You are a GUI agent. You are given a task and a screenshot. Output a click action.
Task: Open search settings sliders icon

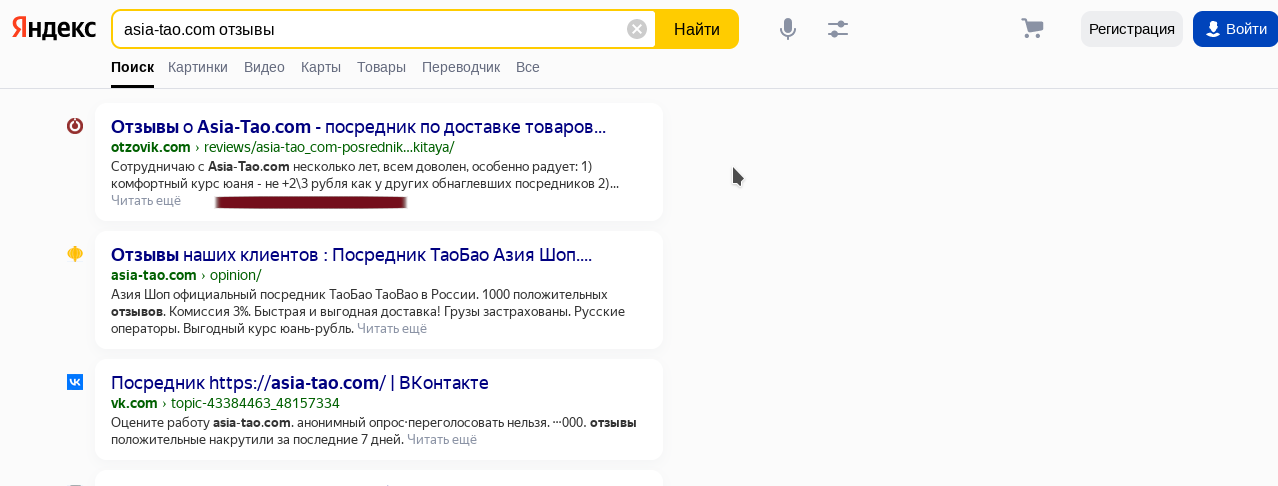coord(838,29)
